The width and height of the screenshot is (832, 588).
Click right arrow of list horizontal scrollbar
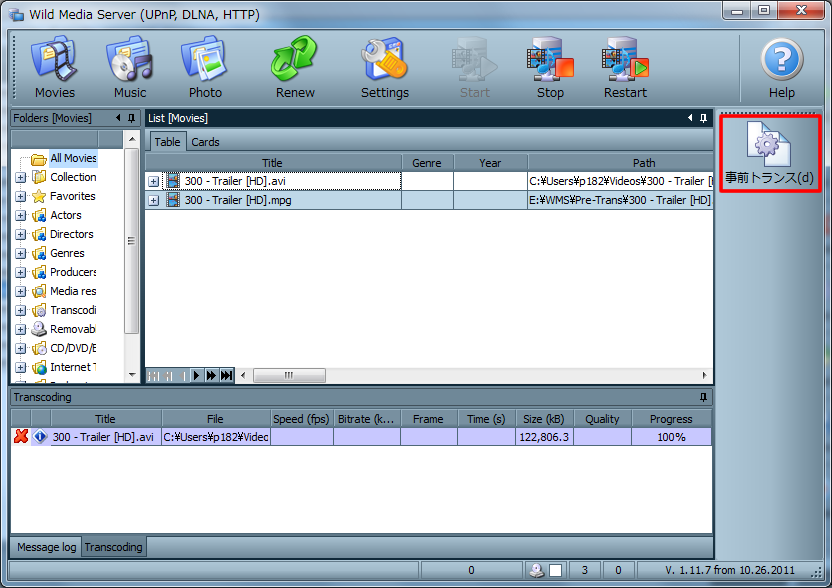[704, 376]
